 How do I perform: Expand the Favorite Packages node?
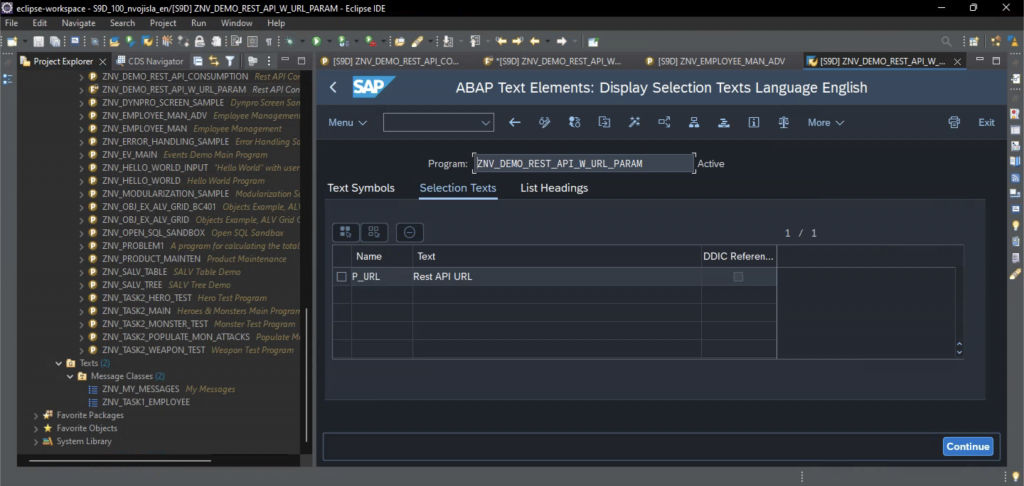pos(36,415)
